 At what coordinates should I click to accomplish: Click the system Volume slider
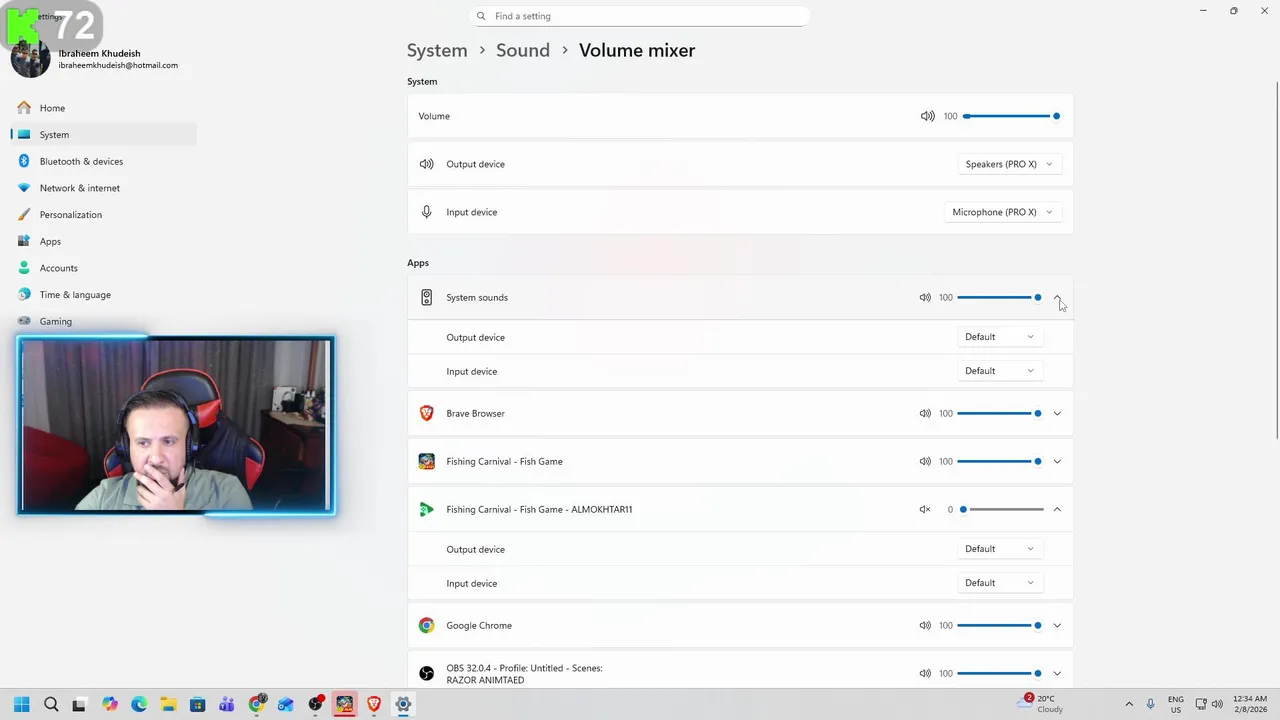coord(1011,116)
